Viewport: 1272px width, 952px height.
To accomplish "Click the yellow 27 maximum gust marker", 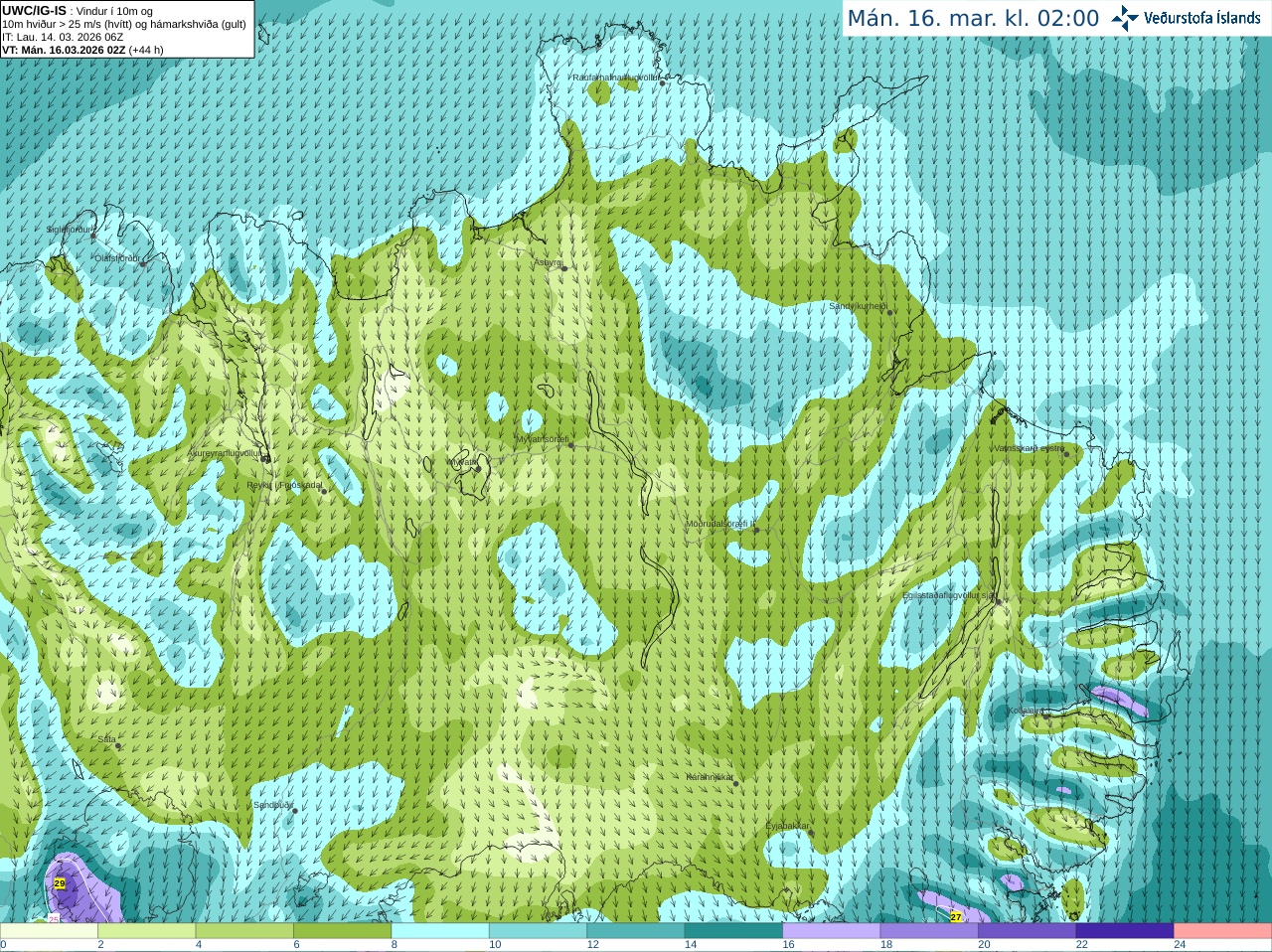I will [x=956, y=917].
